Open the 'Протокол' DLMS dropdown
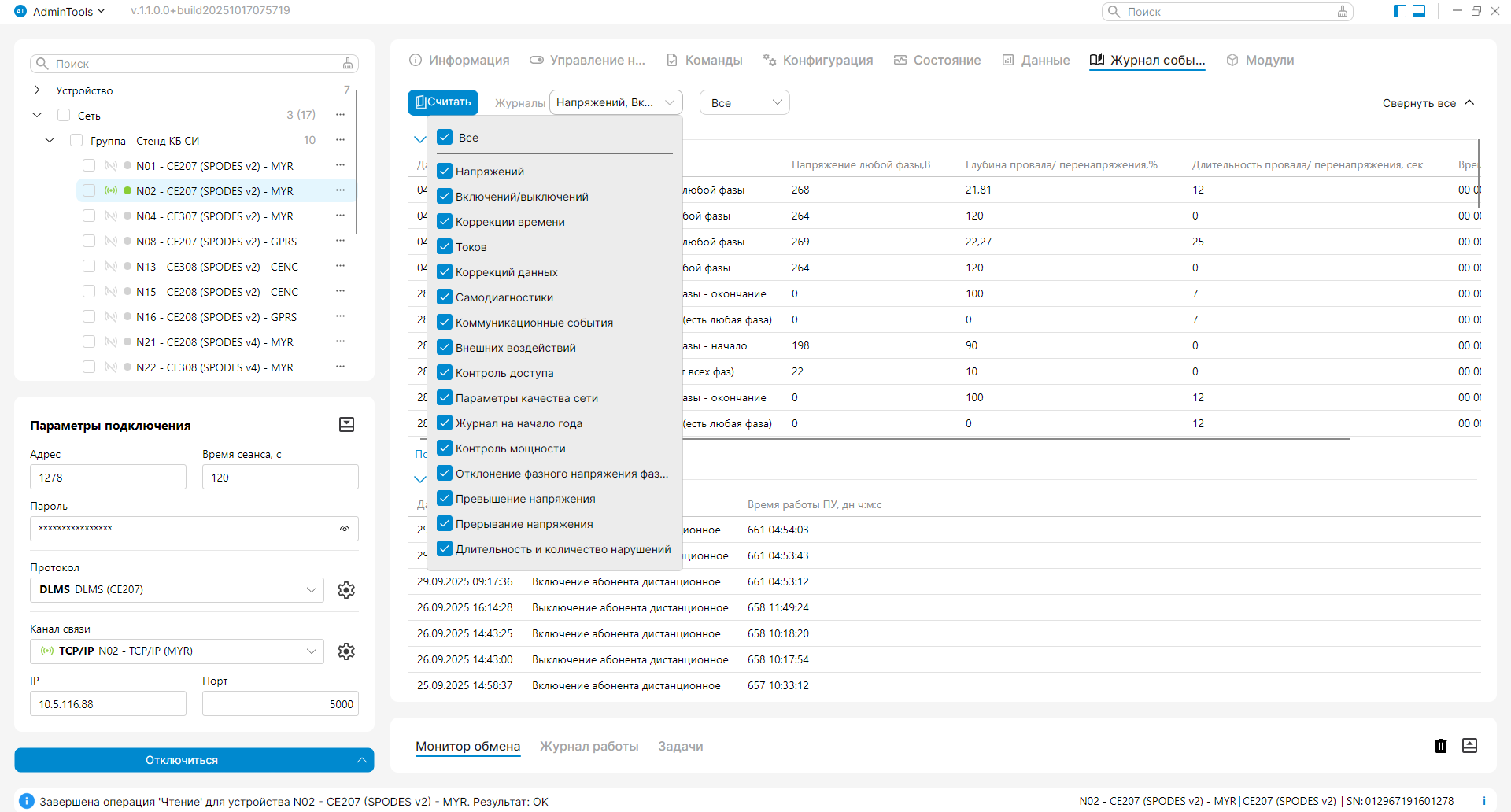 click(177, 590)
